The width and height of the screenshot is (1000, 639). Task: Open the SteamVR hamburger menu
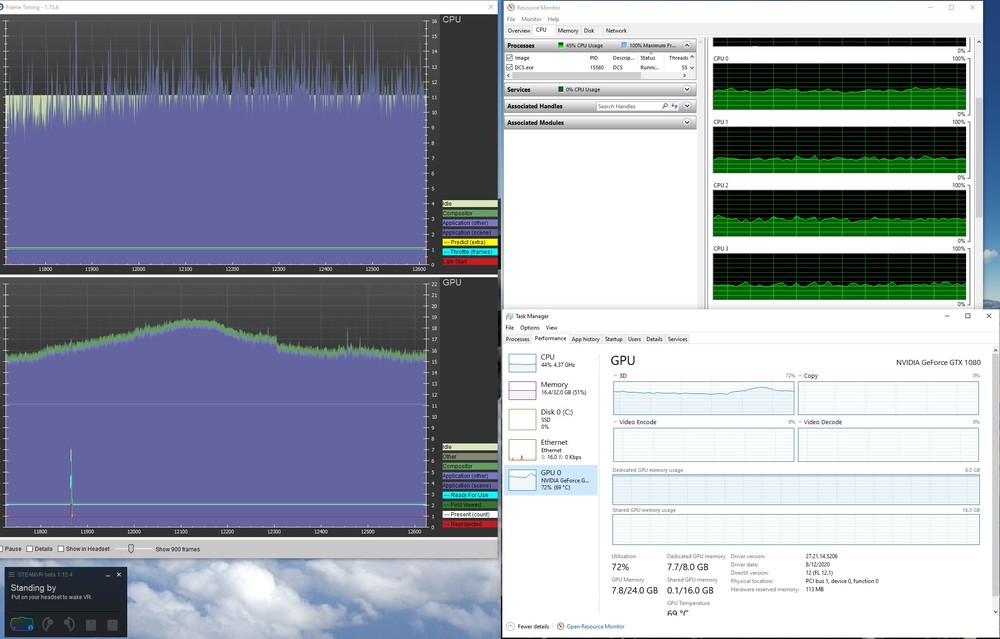pos(12,574)
